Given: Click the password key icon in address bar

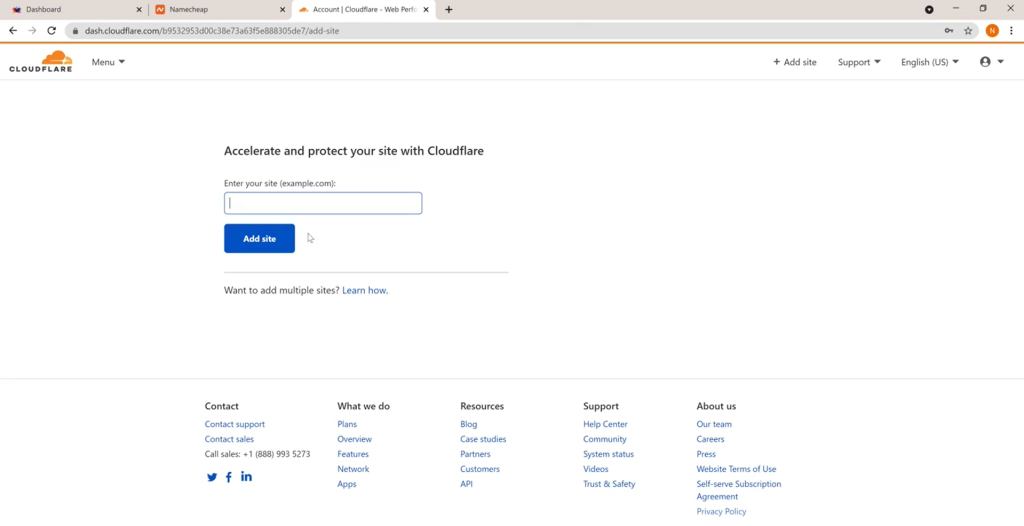Looking at the screenshot, I should (x=949, y=31).
